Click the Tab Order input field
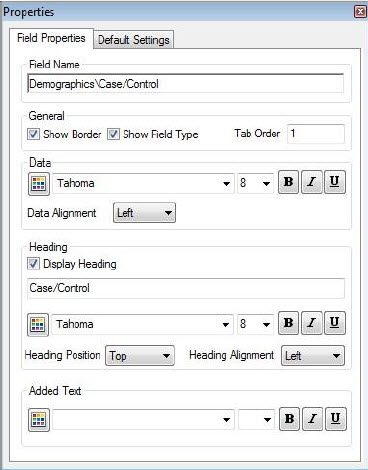 click(x=316, y=134)
